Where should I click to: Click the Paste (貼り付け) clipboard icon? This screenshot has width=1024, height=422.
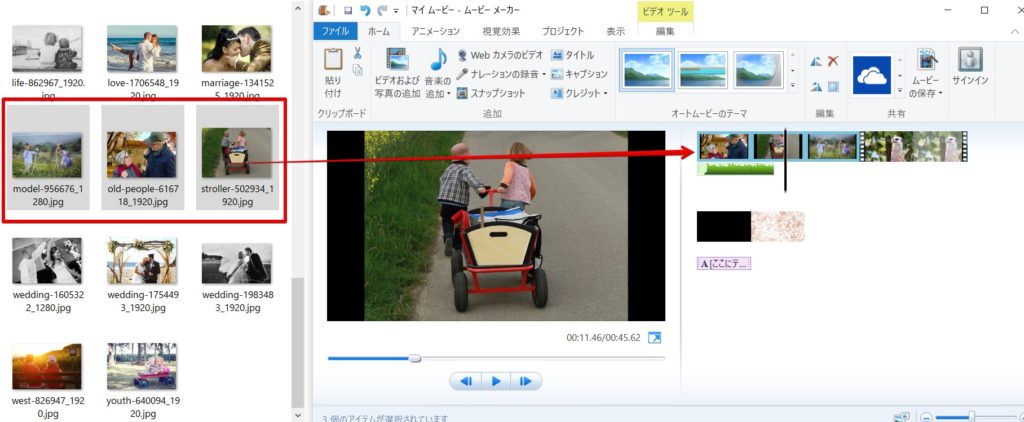click(333, 59)
